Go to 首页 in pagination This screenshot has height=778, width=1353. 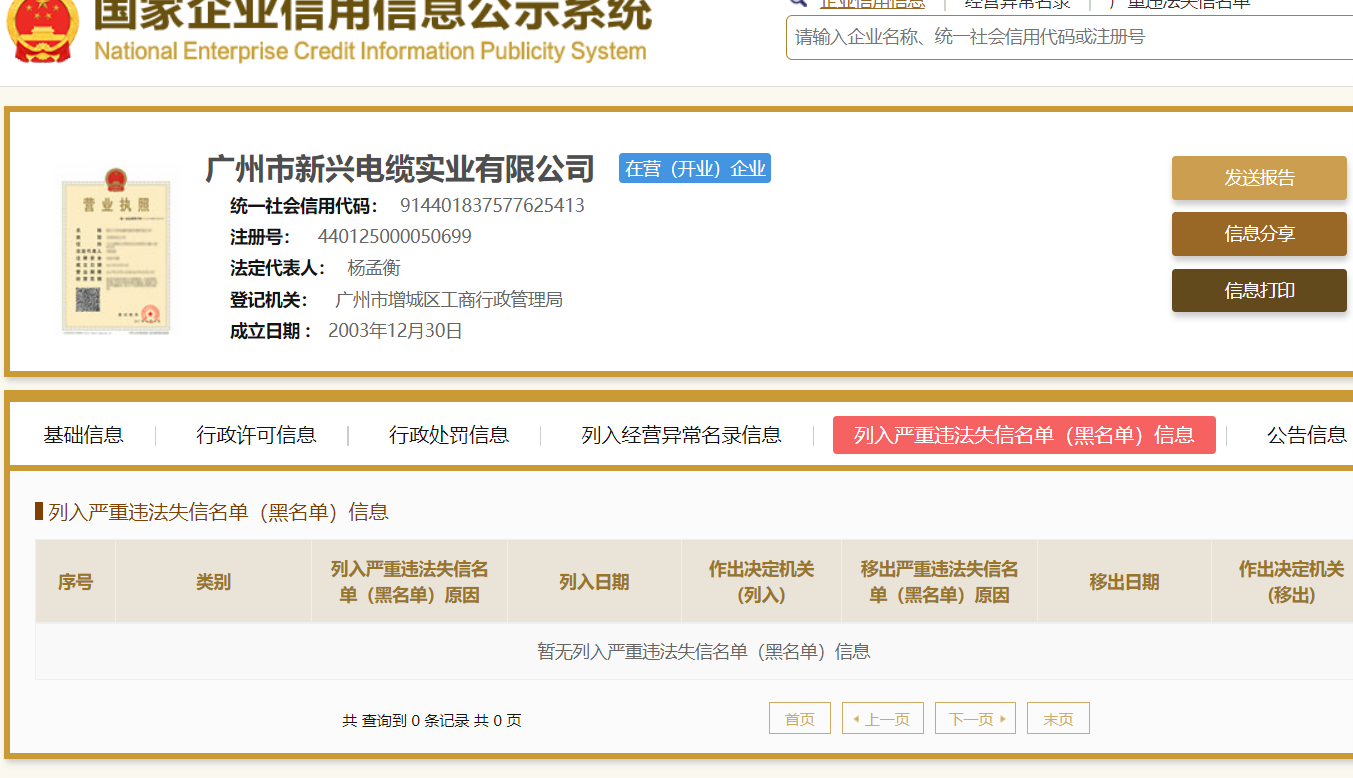tap(800, 718)
